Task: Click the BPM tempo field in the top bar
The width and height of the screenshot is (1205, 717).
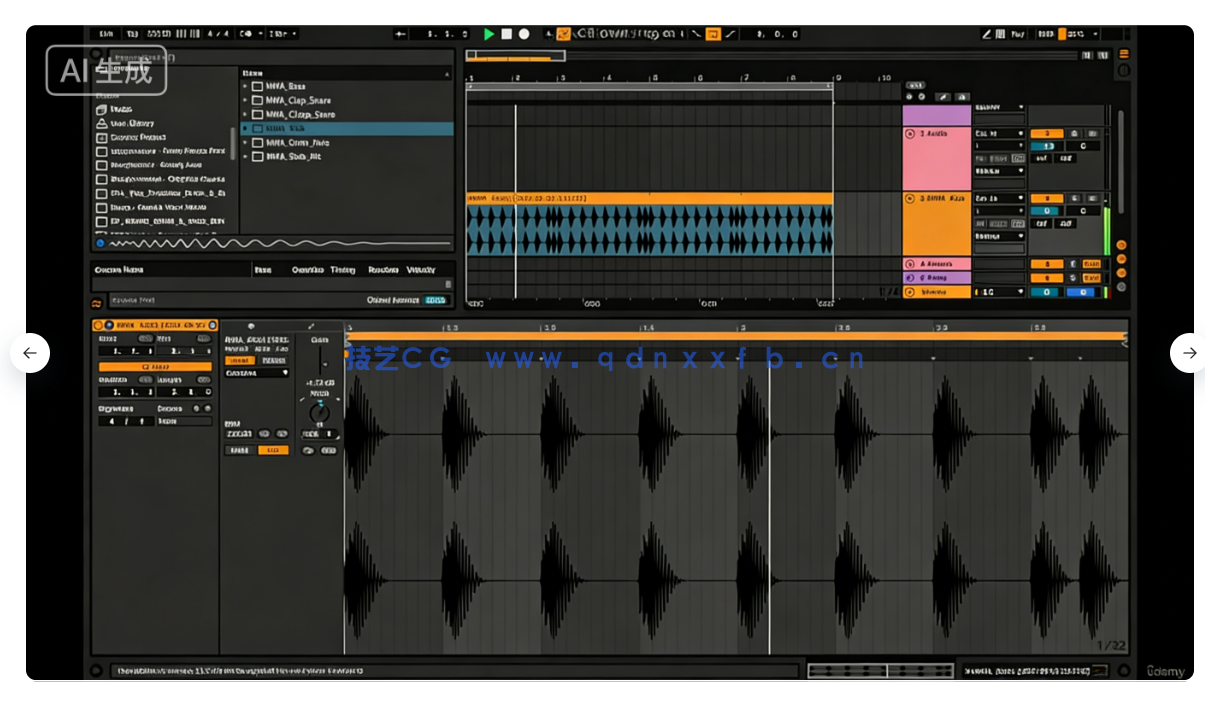Action: (x=157, y=33)
